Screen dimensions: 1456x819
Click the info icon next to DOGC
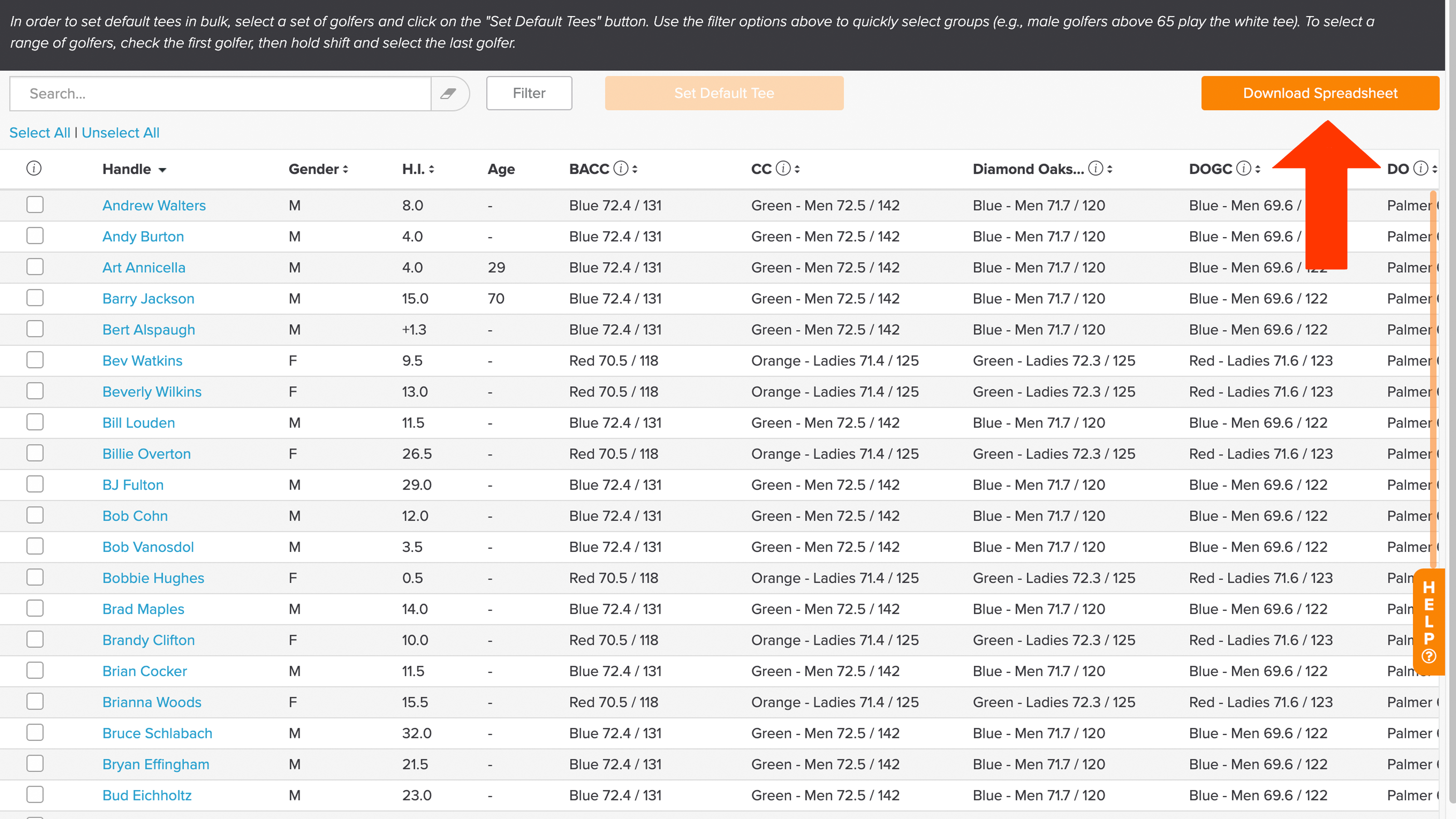pyautogui.click(x=1244, y=168)
